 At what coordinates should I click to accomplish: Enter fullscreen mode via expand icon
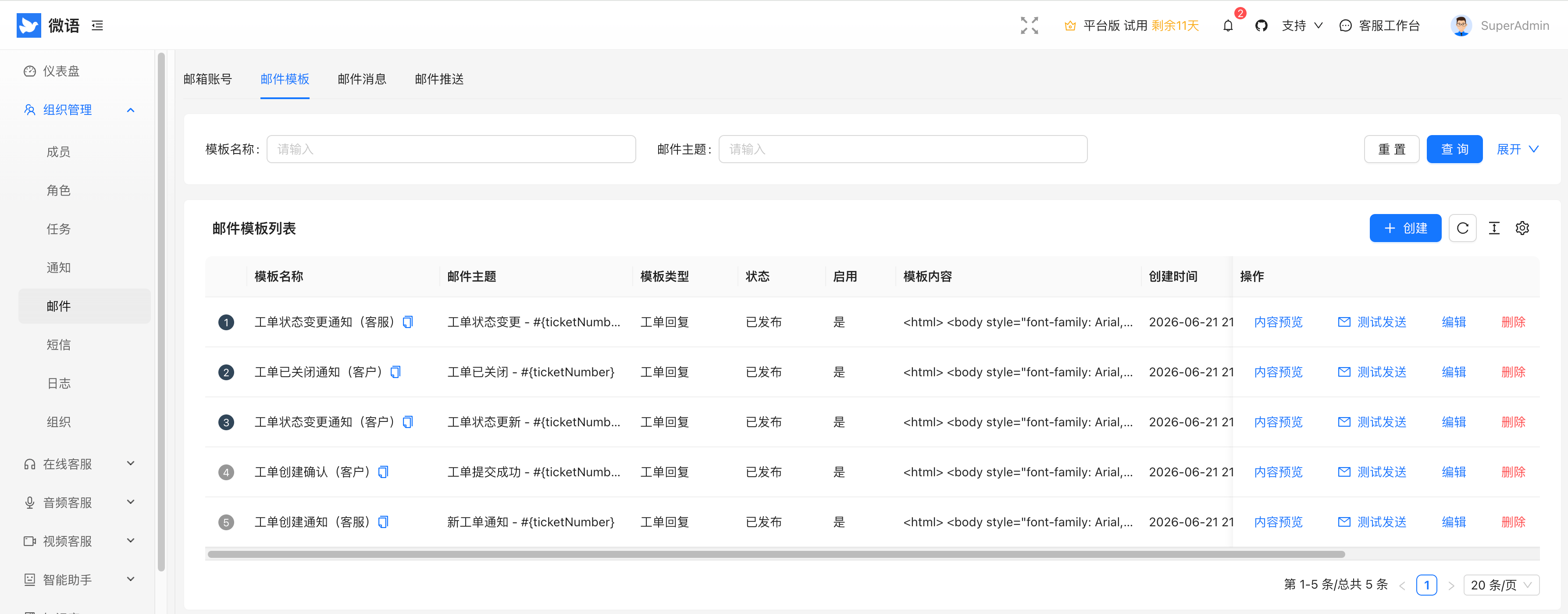tap(1029, 25)
